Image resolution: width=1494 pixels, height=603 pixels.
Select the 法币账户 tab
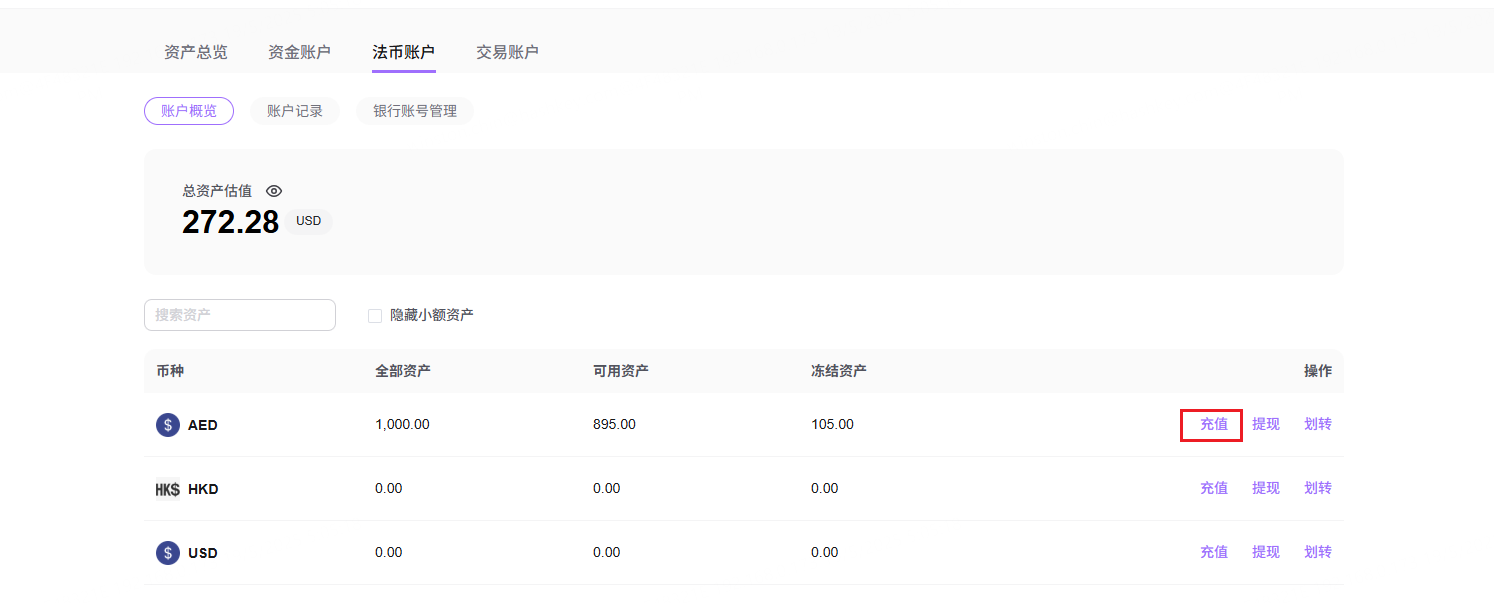pyautogui.click(x=404, y=52)
